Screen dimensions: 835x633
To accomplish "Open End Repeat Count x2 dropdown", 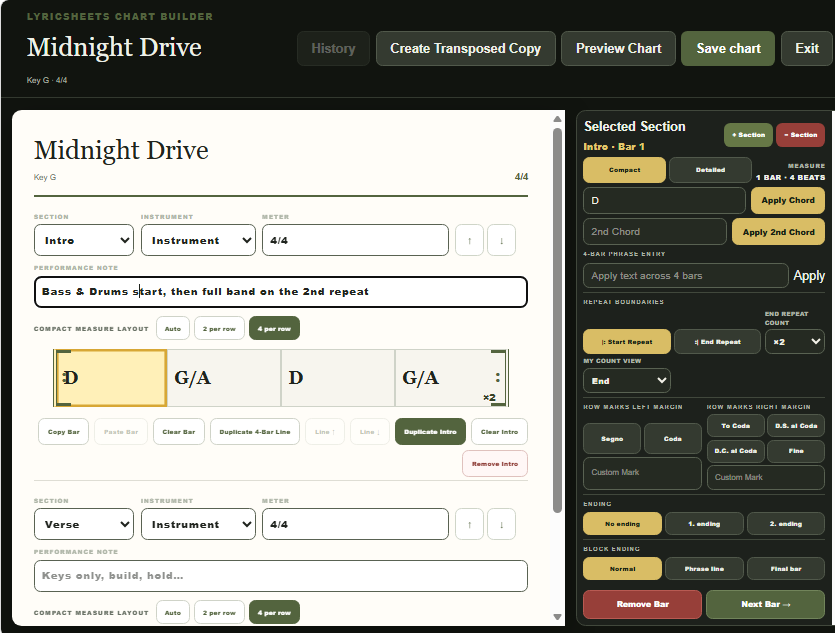I will point(795,342).
